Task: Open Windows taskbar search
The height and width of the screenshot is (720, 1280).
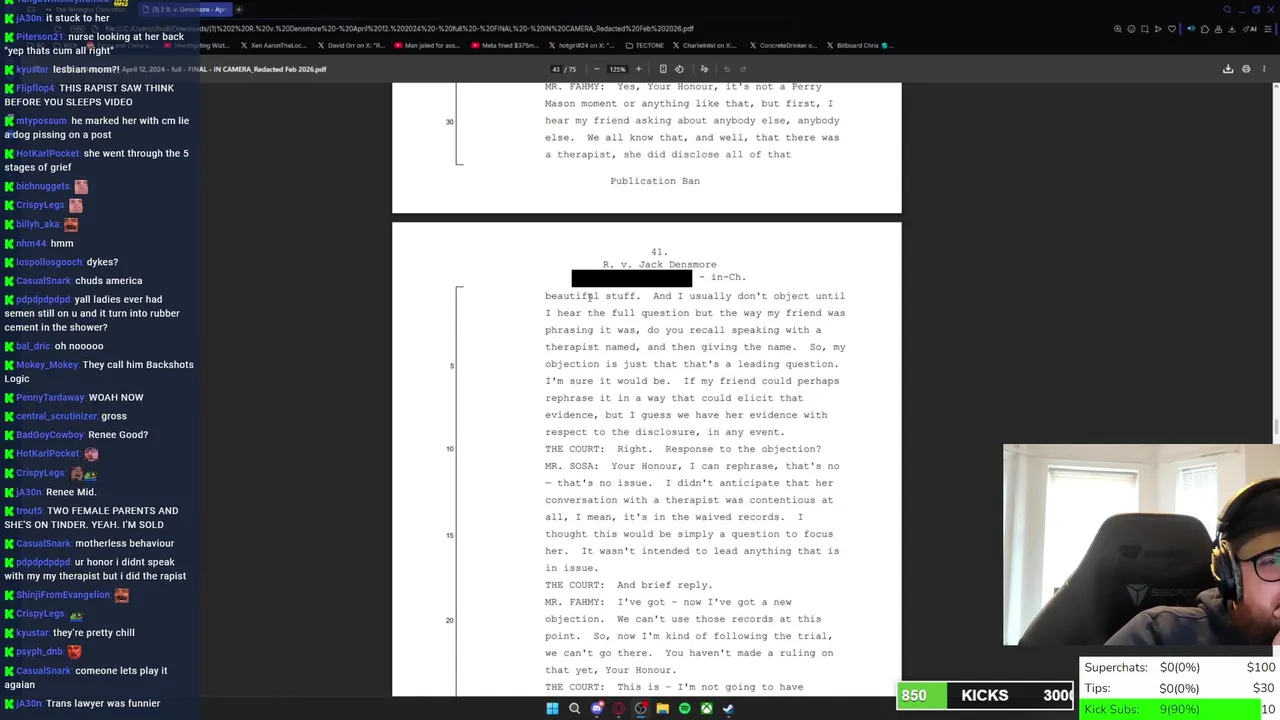Action: point(574,709)
